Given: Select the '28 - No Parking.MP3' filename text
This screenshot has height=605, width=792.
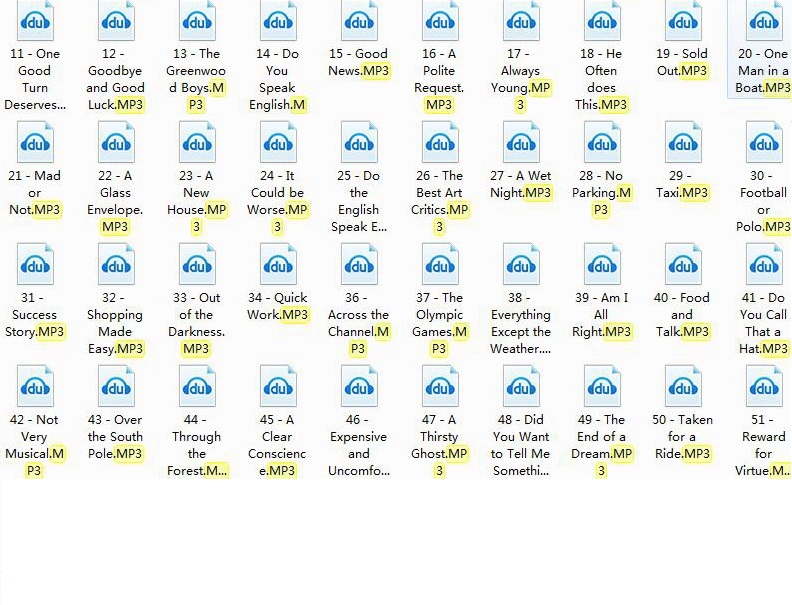Looking at the screenshot, I should click(x=602, y=193).
